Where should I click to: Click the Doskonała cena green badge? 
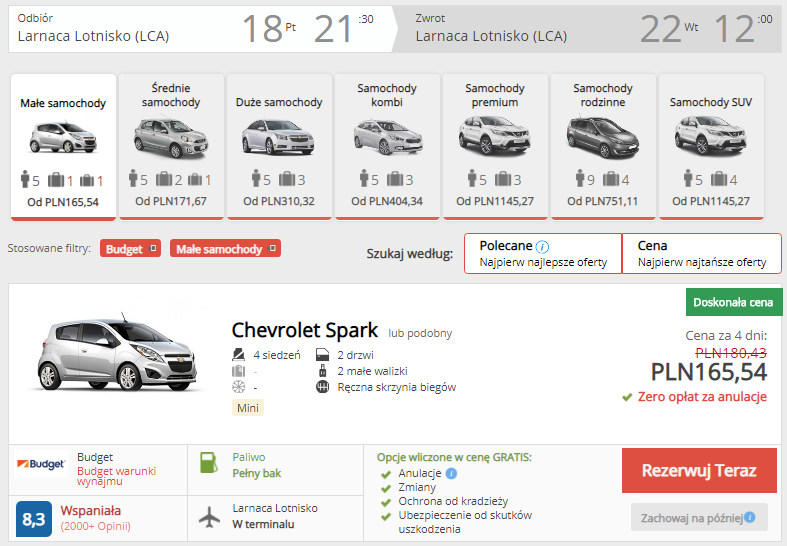pos(733,302)
